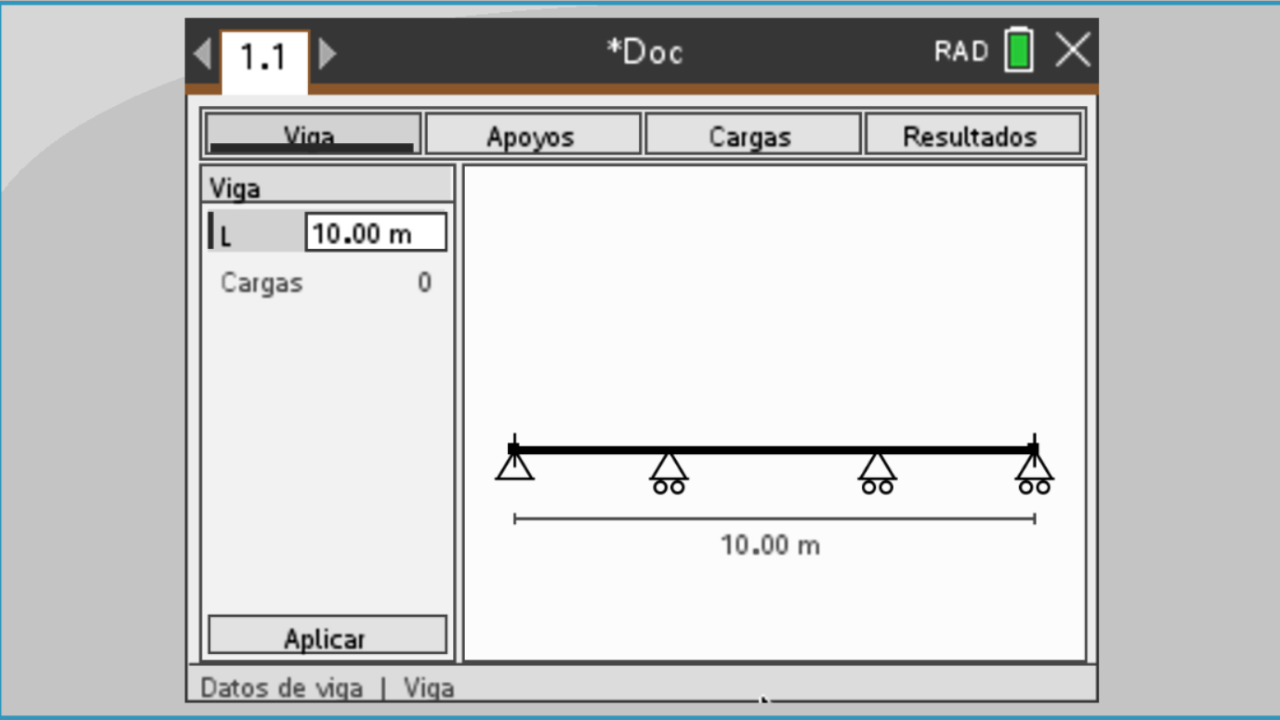Open the Cargas tab
Viewport: 1280px width, 720px height.
(752, 134)
